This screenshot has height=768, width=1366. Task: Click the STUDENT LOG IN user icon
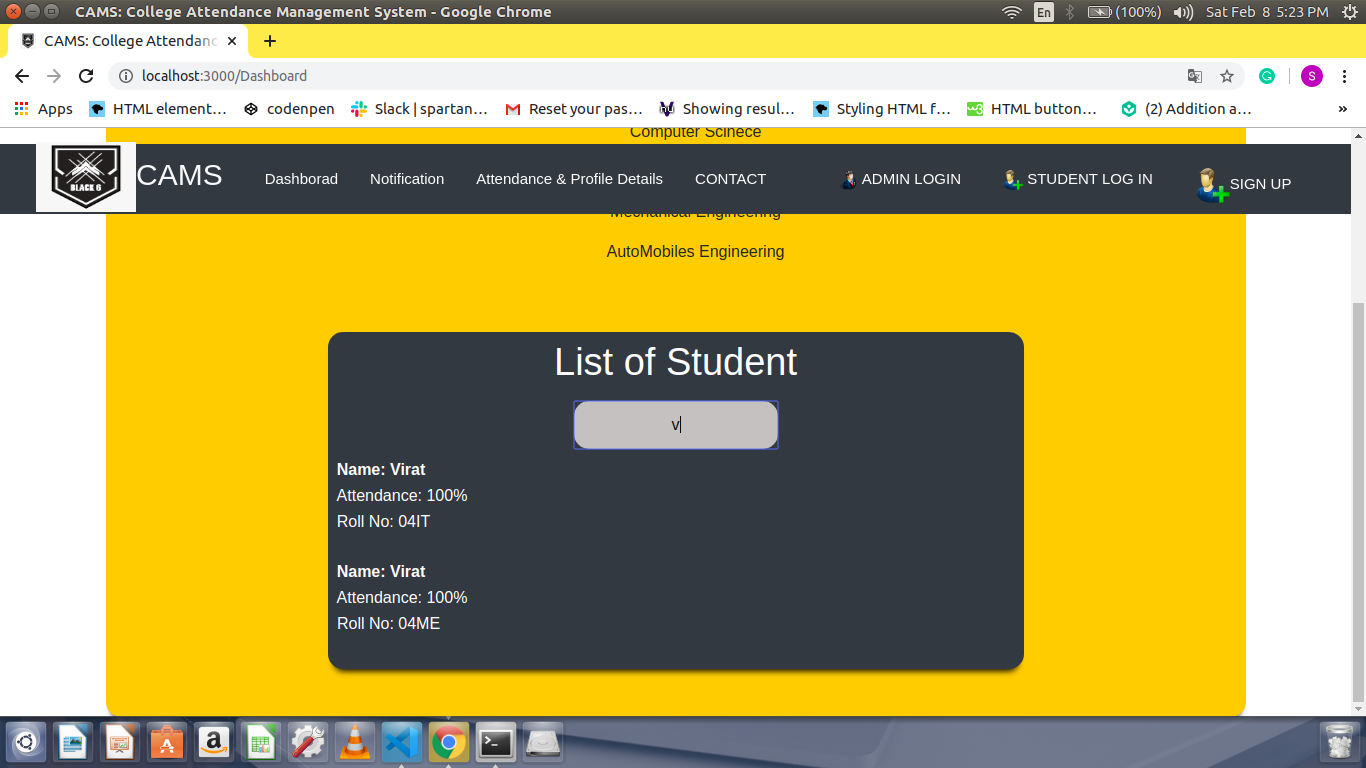(x=1013, y=180)
